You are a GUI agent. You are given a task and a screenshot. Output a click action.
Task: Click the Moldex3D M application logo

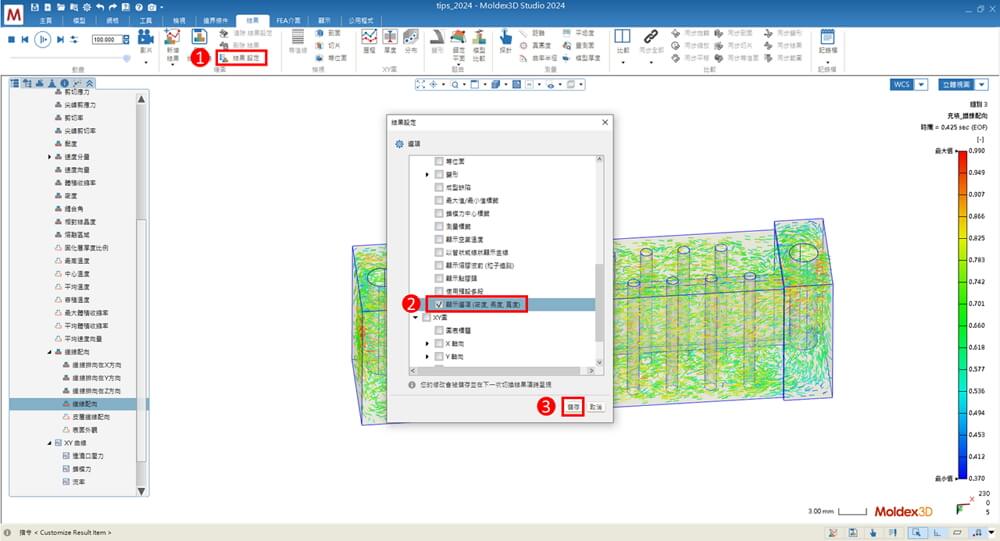pyautogui.click(x=13, y=13)
